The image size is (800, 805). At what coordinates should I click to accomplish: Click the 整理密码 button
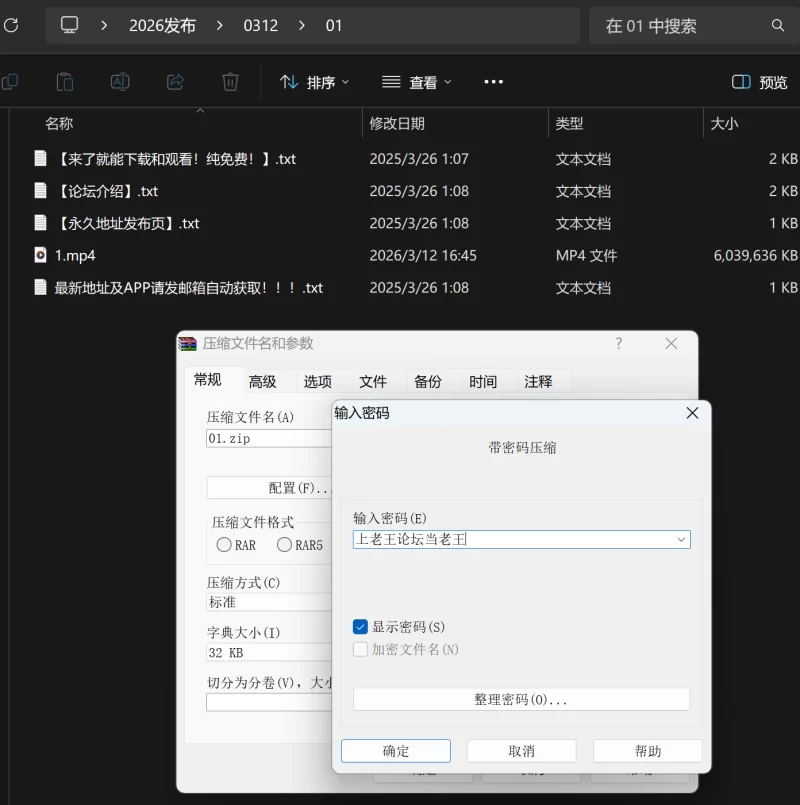(521, 700)
